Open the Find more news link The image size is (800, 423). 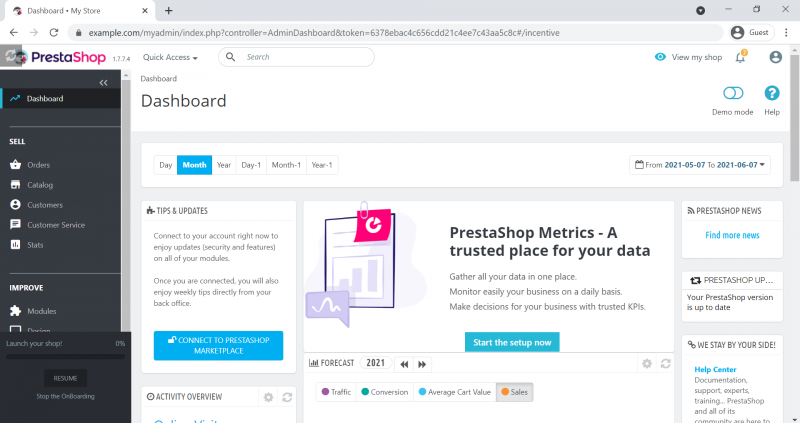(732, 235)
